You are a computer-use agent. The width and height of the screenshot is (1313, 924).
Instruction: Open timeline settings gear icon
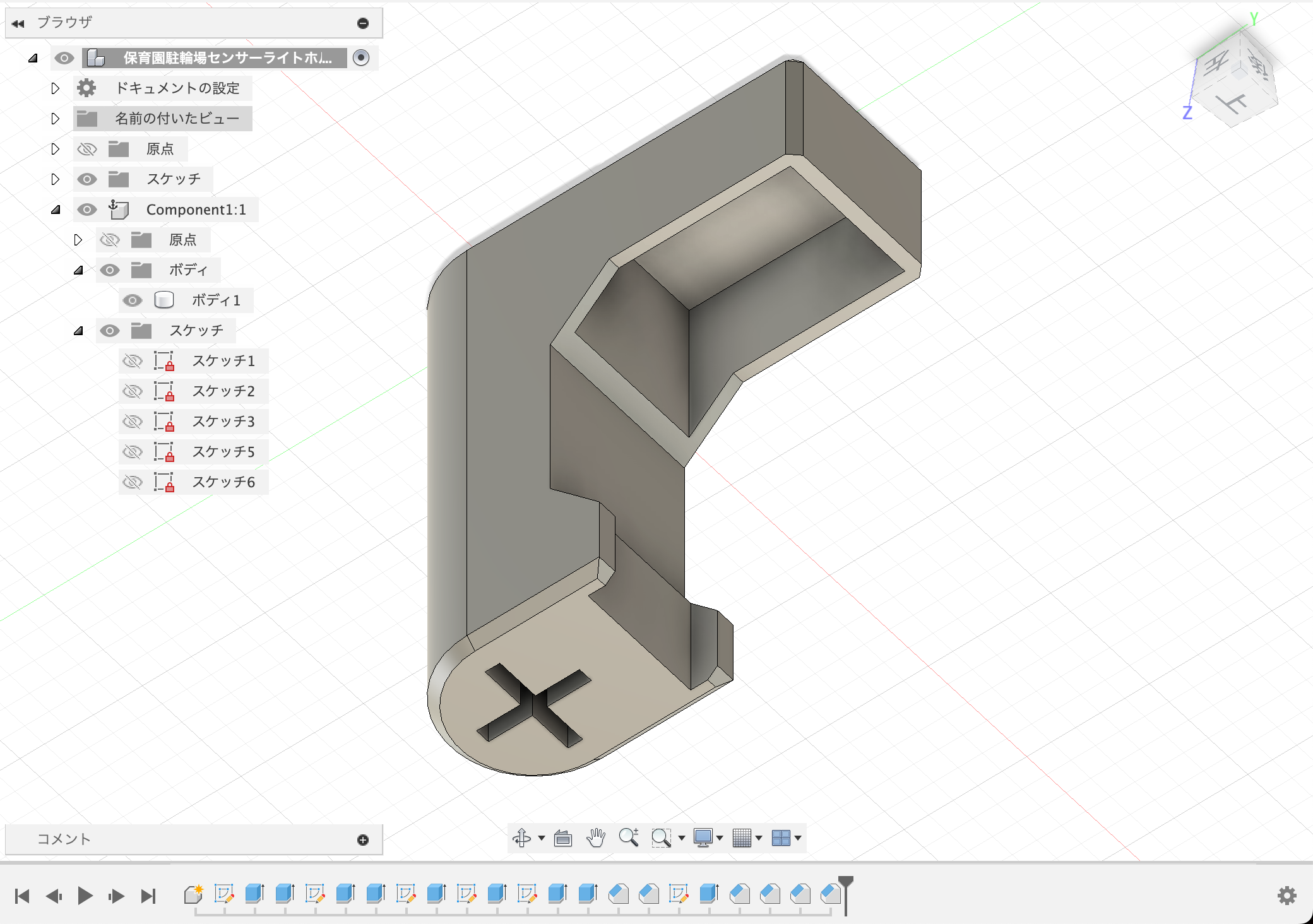(1286, 895)
